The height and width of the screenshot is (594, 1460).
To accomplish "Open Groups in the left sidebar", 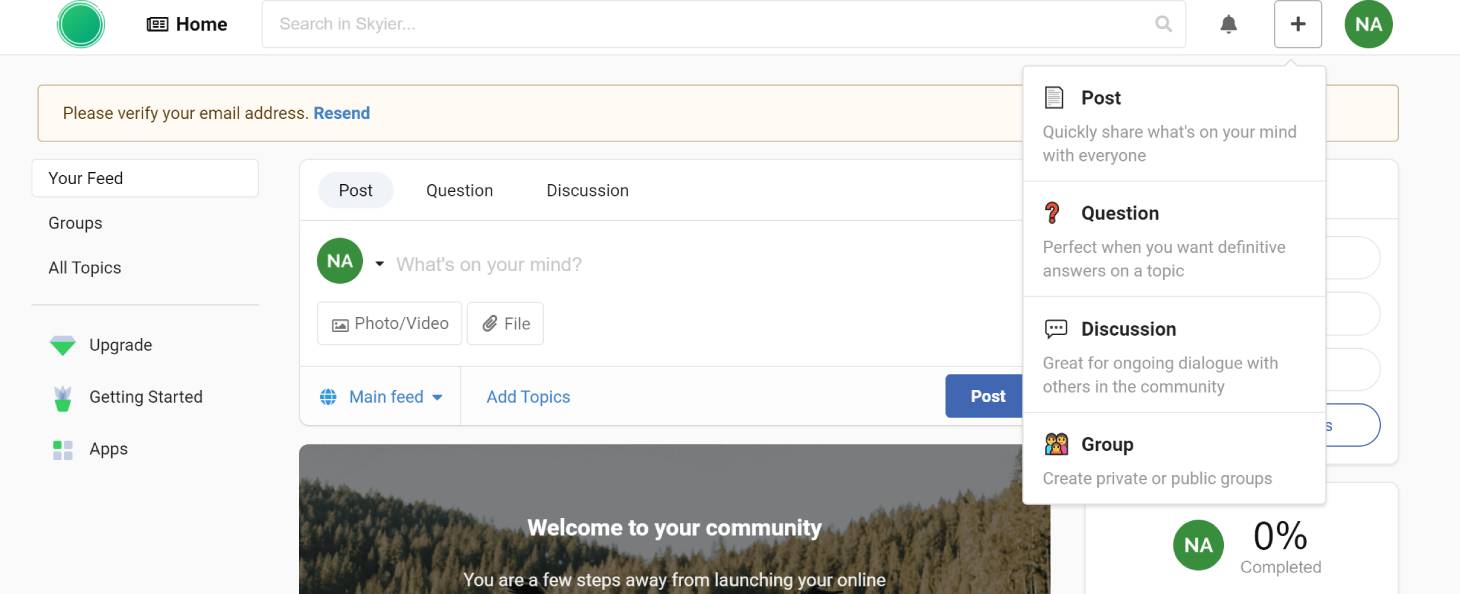I will pos(75,223).
